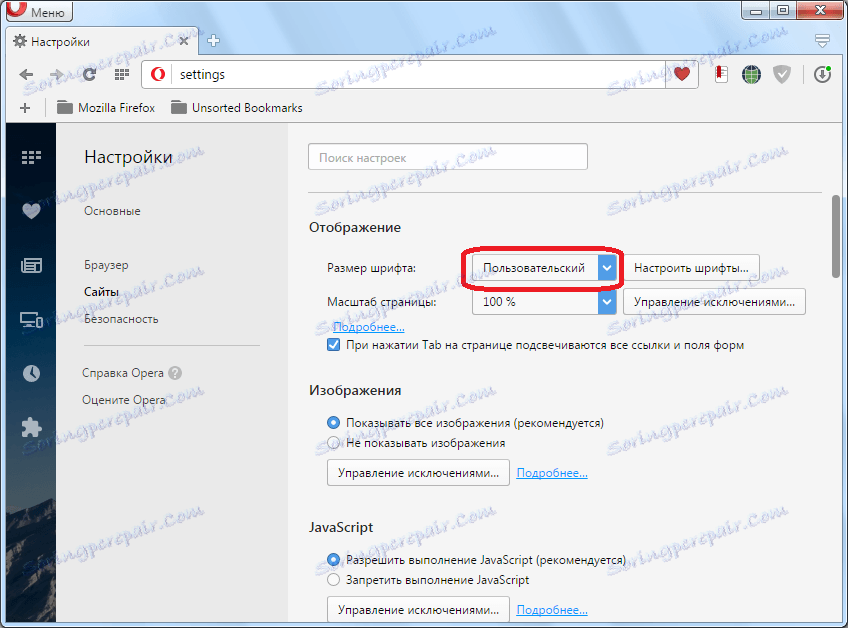Open Подробнее link under Изображения
Screen dimensions: 848x628
pos(552,473)
